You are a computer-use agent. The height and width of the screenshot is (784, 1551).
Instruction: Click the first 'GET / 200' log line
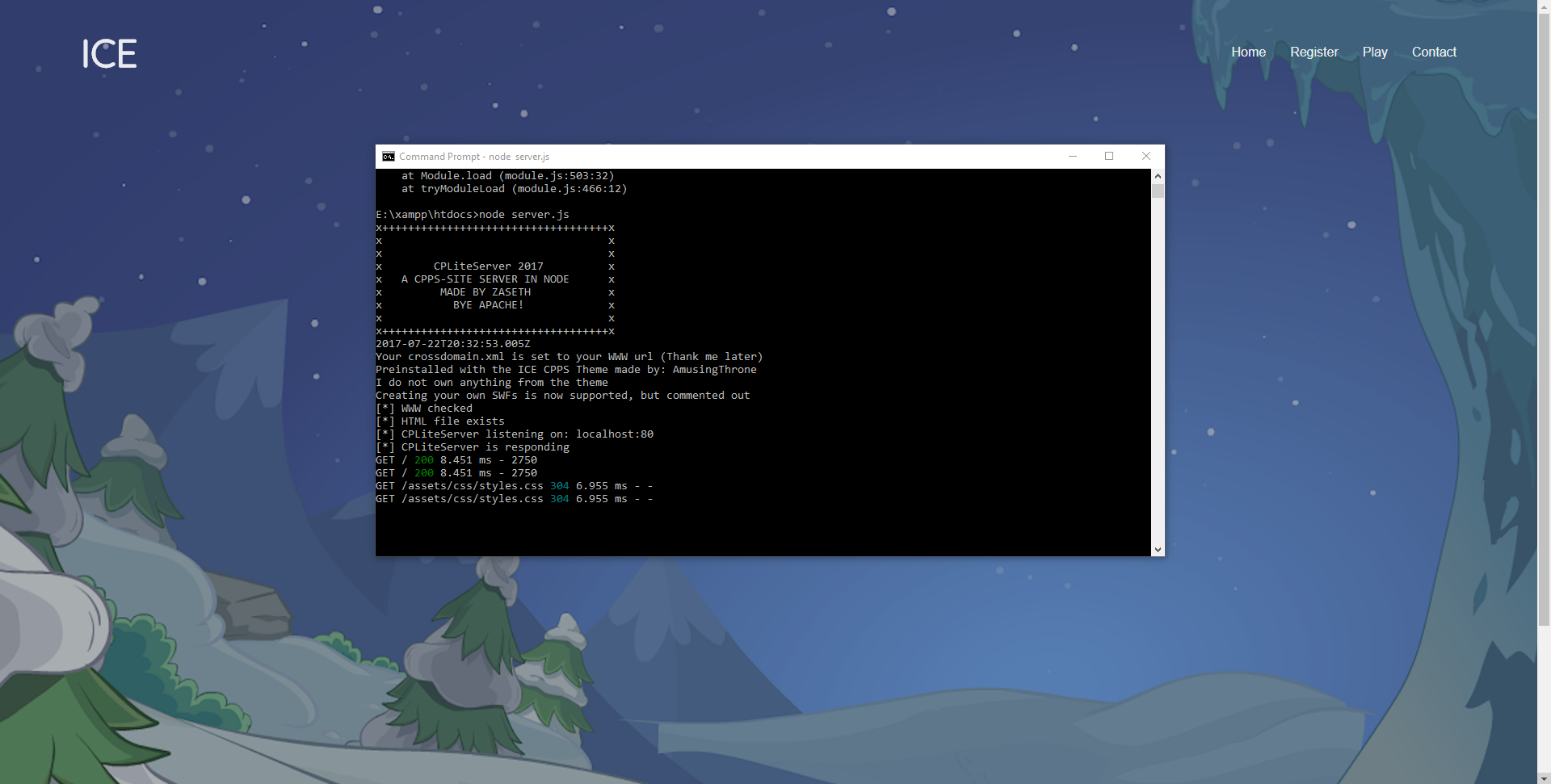pyautogui.click(x=456, y=460)
